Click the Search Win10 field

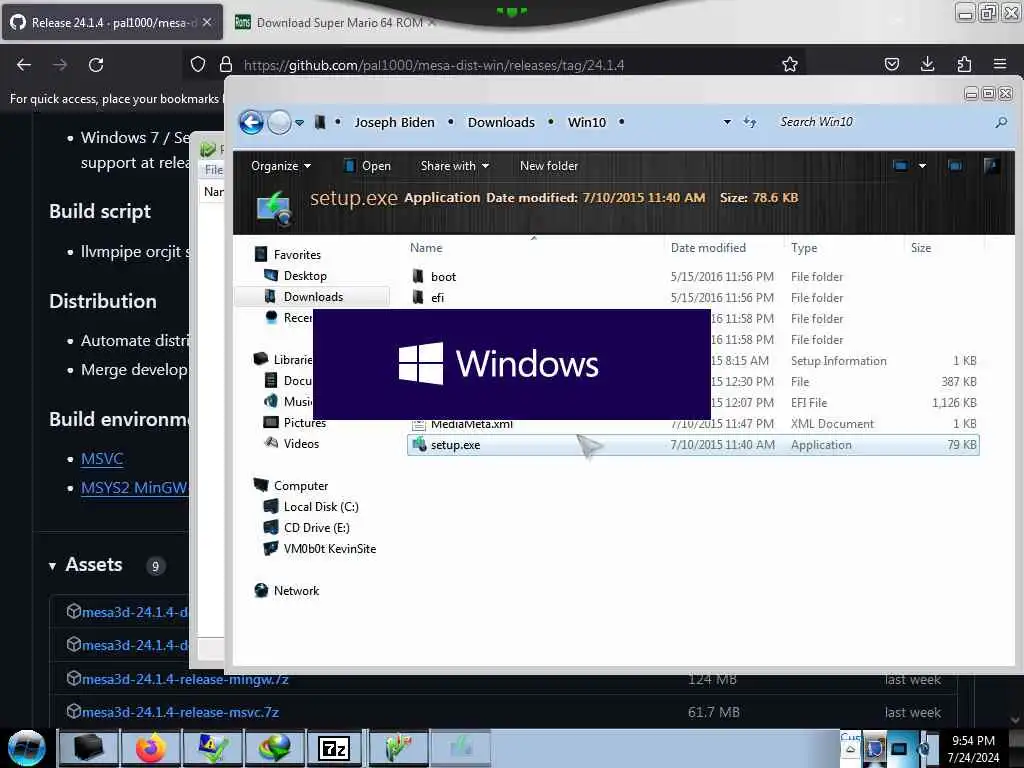click(x=882, y=122)
